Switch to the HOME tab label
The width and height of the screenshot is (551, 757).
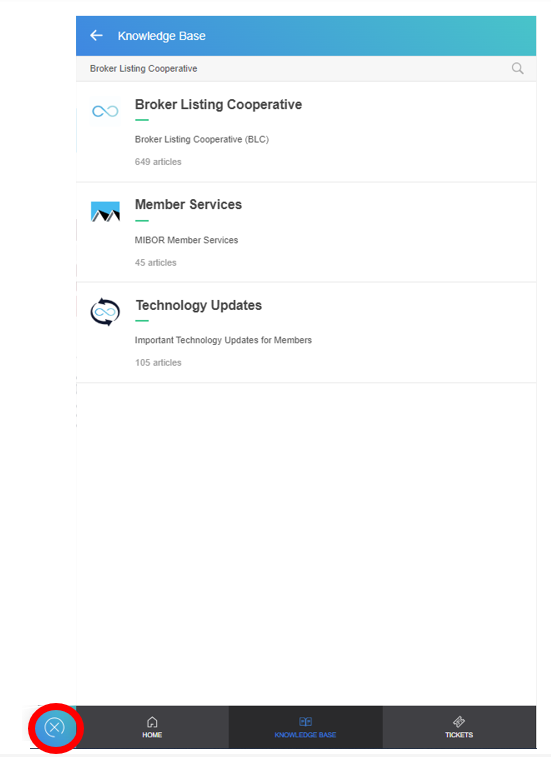(152, 735)
